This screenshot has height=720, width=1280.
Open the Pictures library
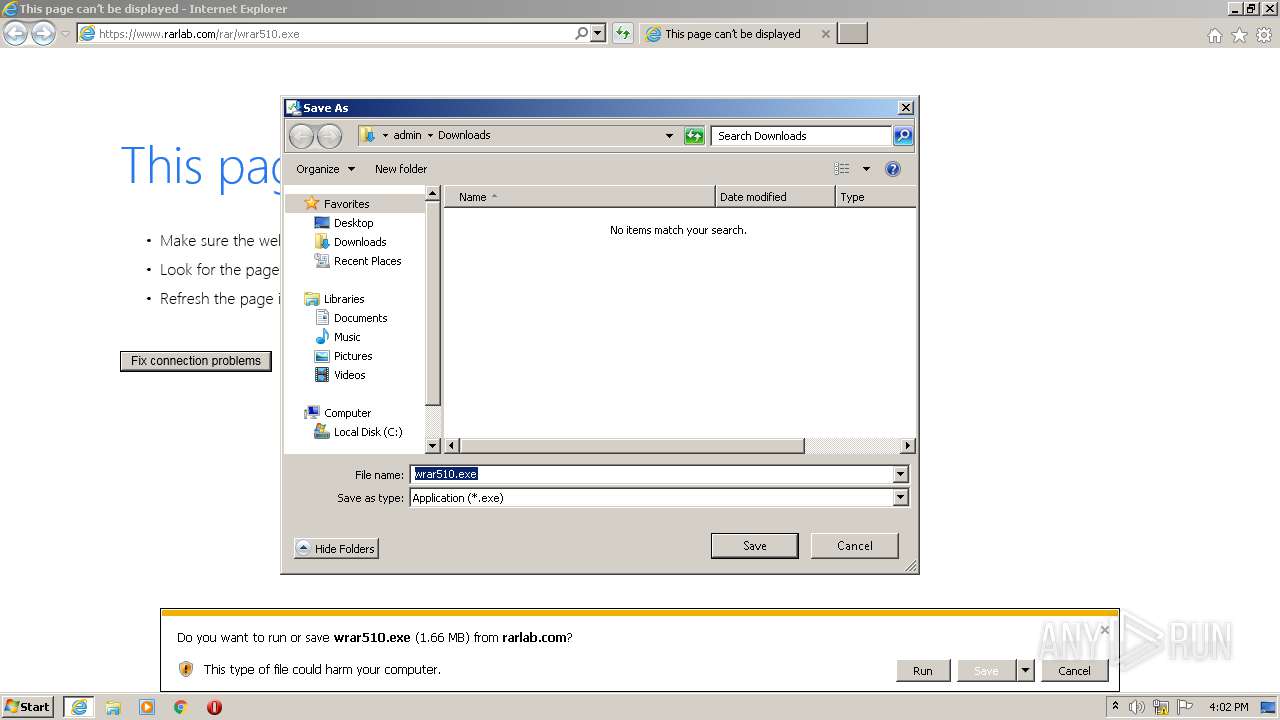pyautogui.click(x=353, y=356)
